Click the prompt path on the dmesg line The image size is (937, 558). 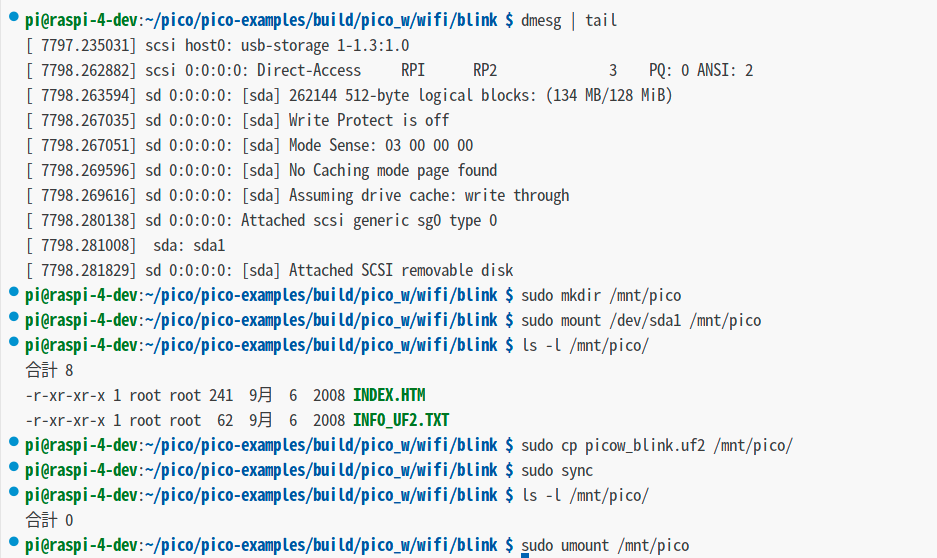tap(321, 21)
